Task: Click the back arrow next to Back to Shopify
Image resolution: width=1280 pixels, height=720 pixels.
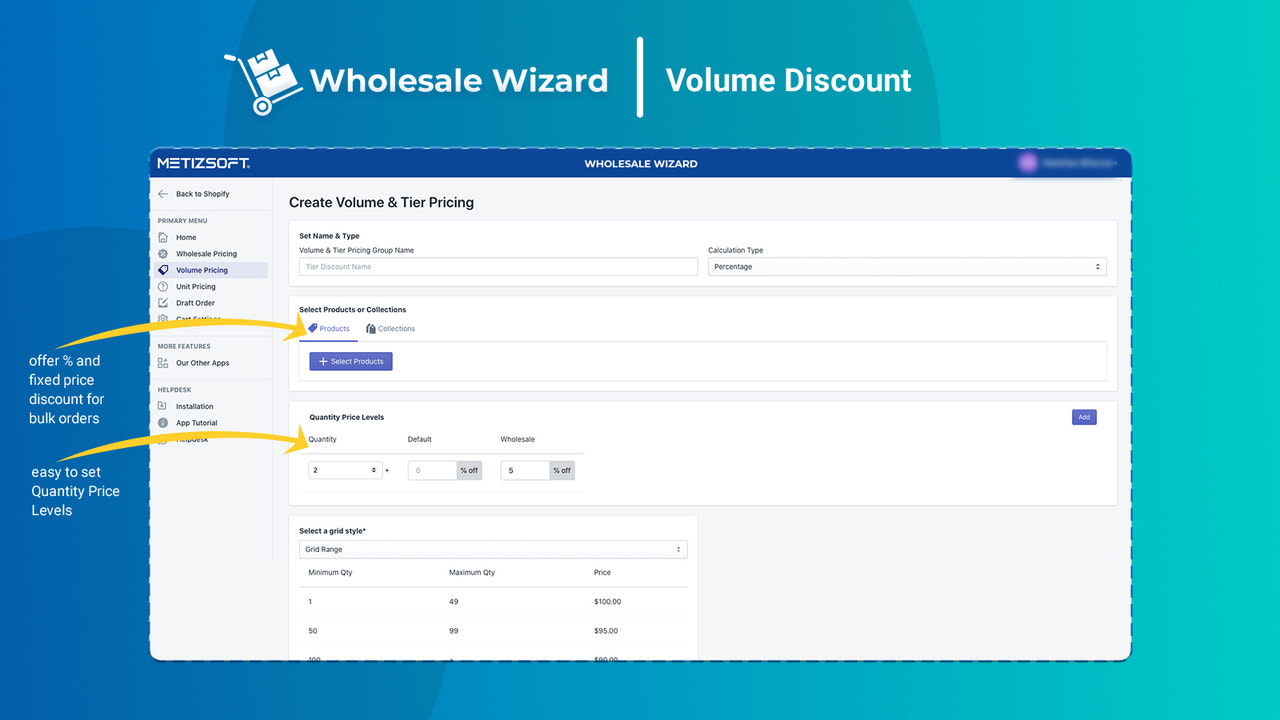Action: [x=162, y=194]
